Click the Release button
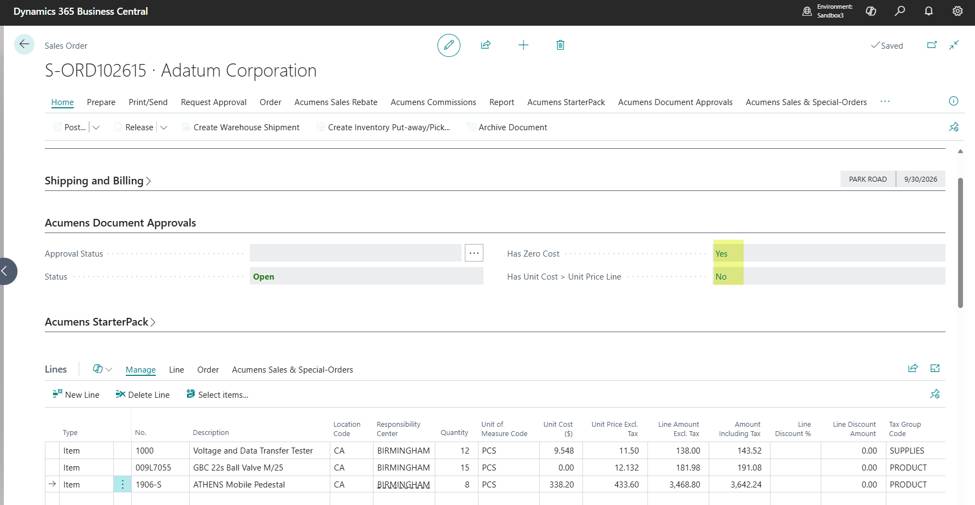The height and width of the screenshot is (505, 975). 133,127
